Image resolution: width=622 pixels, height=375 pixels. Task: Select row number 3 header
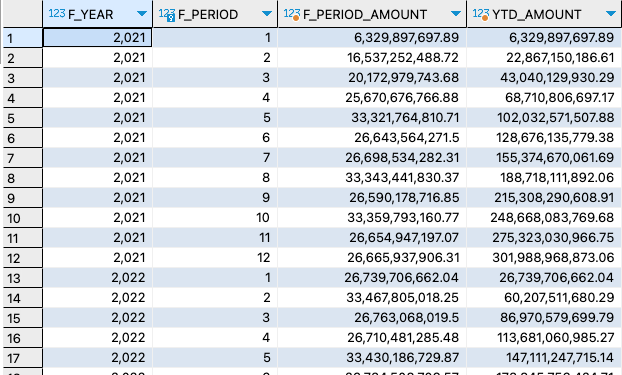(x=23, y=78)
